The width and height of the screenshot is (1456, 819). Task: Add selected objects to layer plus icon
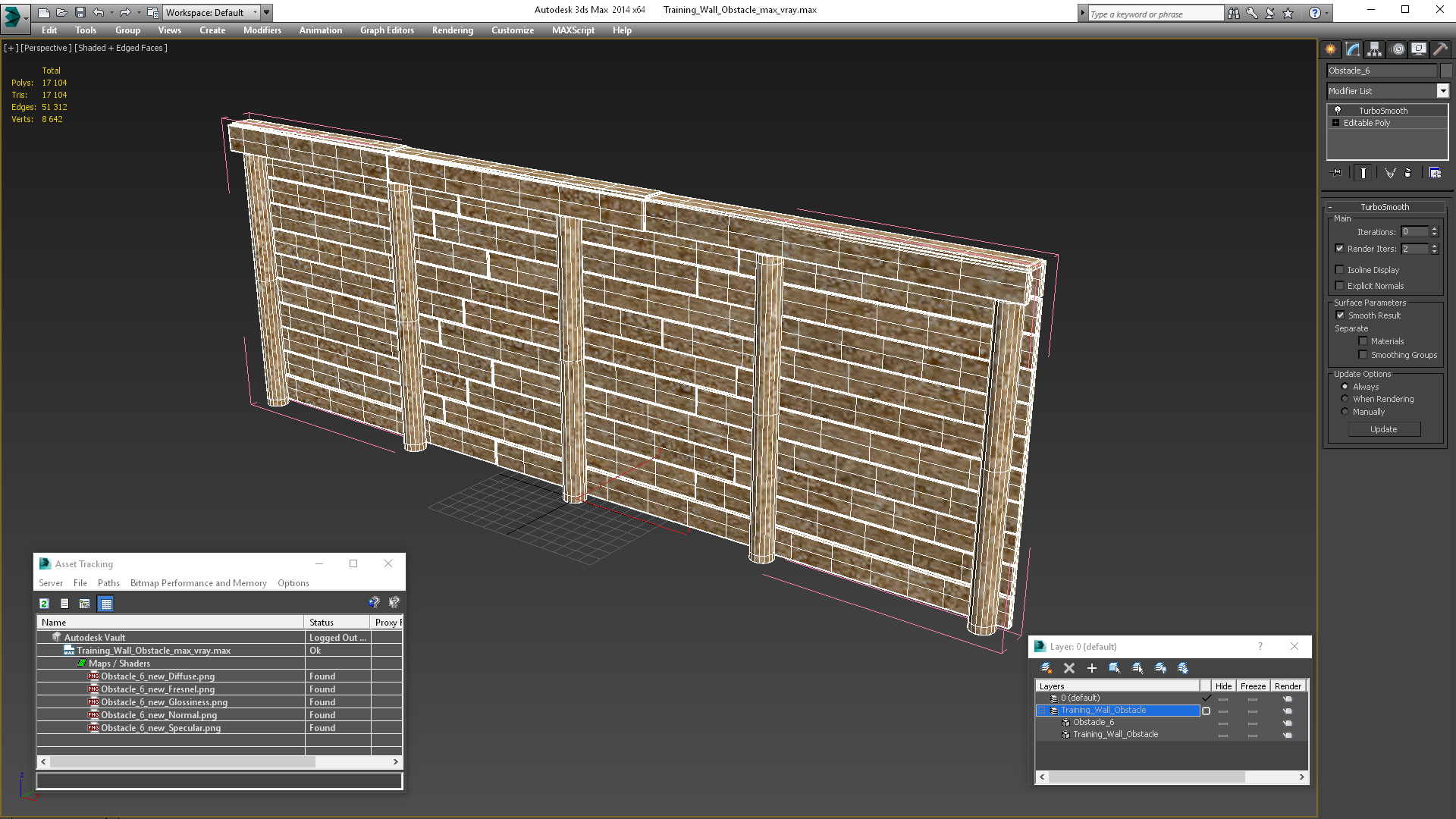pos(1092,668)
